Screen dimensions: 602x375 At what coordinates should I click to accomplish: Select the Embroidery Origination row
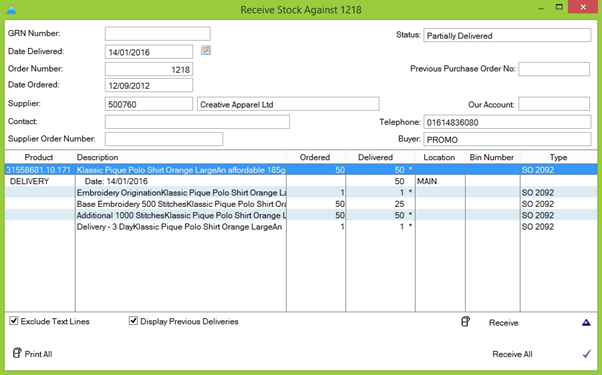(301, 192)
